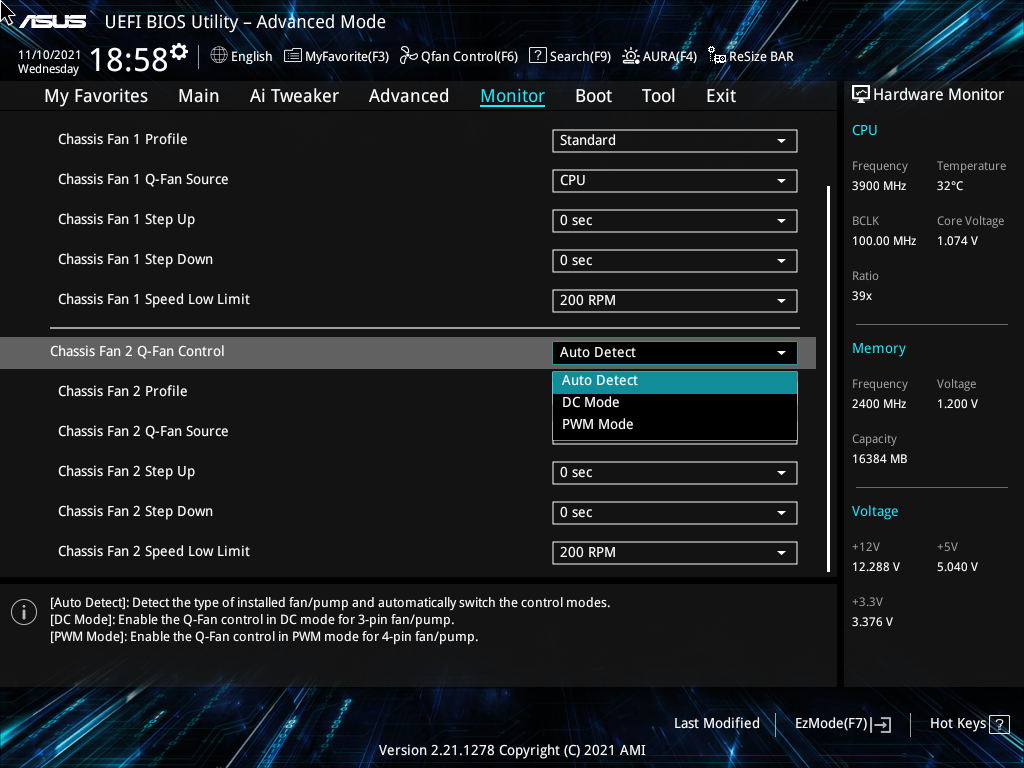Image resolution: width=1024 pixels, height=768 pixels.
Task: Click Chassis Fan 1 Step Down label
Action: click(x=135, y=259)
